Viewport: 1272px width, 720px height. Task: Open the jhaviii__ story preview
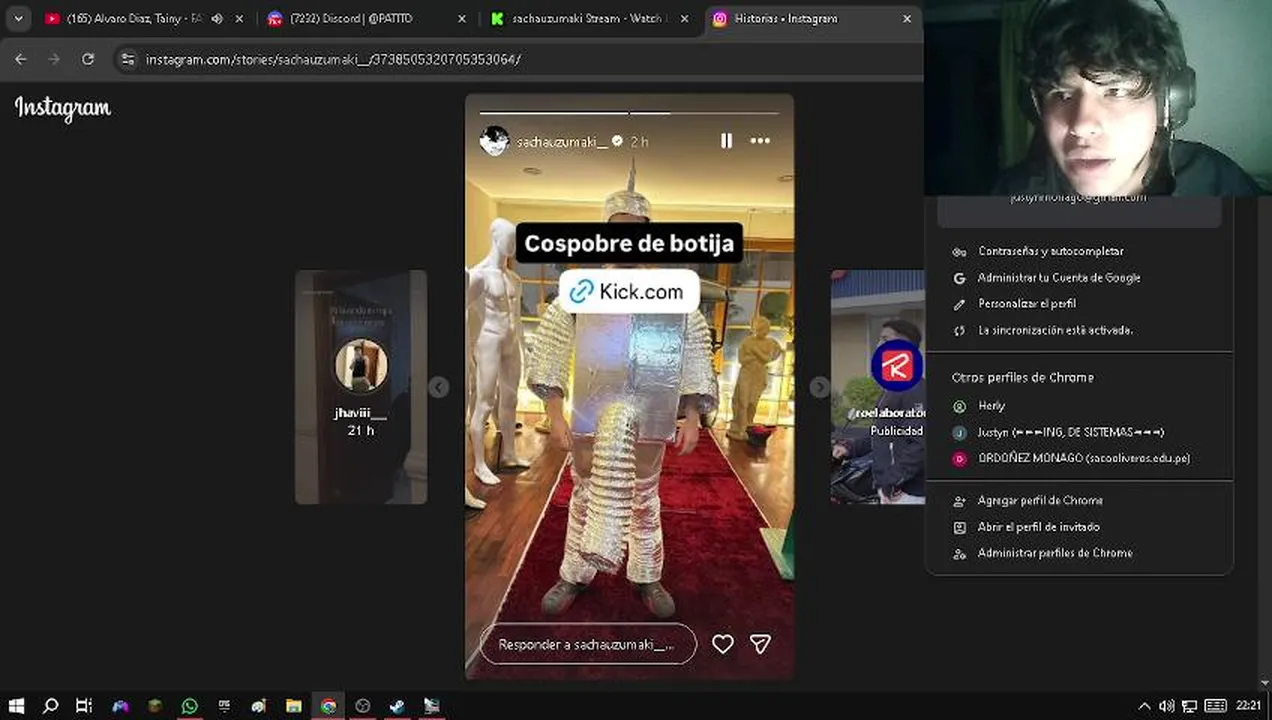coord(361,387)
